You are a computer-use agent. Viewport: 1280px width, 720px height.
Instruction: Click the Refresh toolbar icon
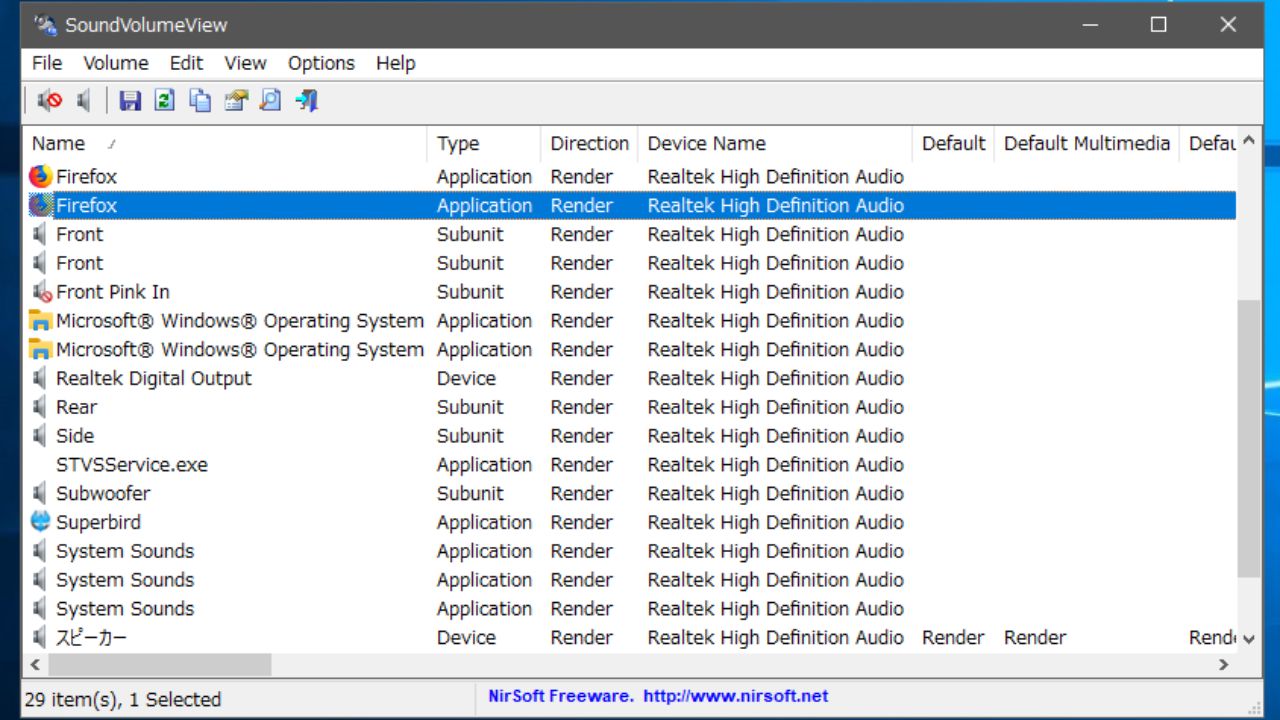[x=165, y=100]
